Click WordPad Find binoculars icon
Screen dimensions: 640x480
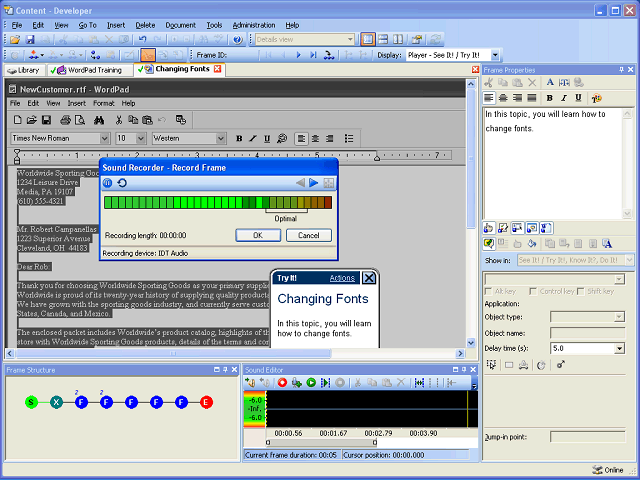pos(99,120)
